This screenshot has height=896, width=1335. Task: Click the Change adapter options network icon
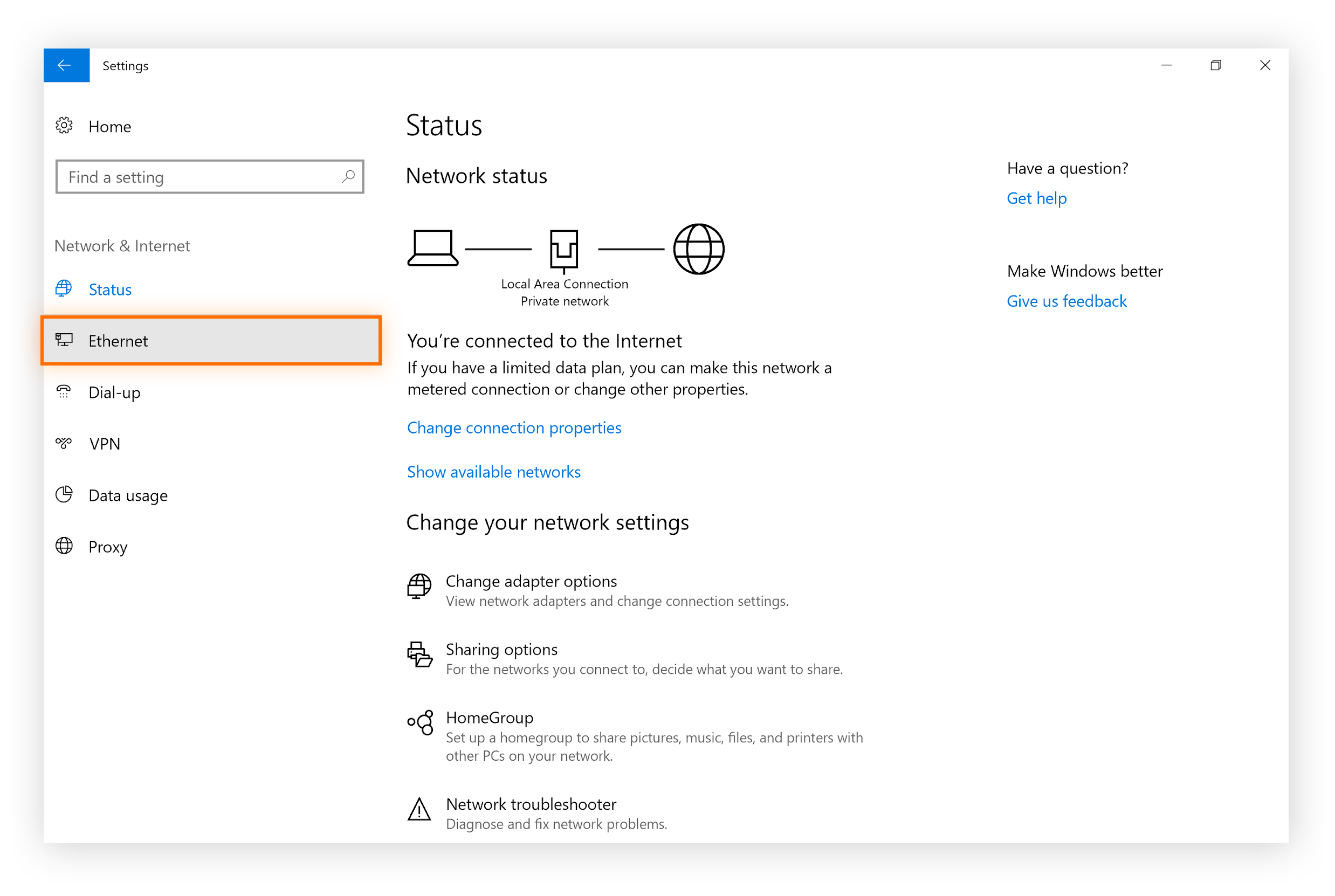tap(419, 587)
